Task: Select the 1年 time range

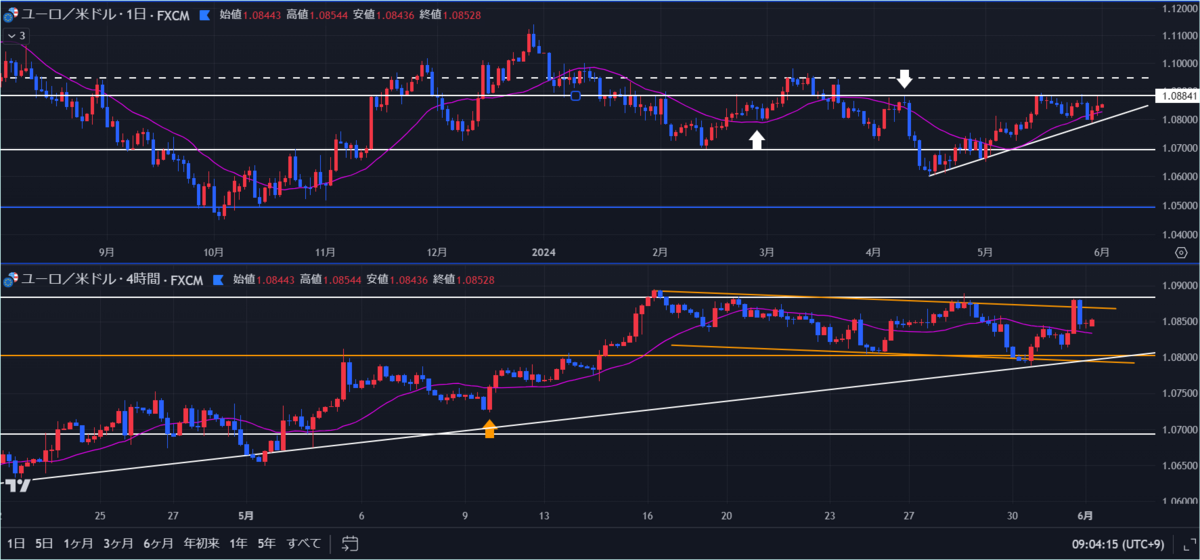Action: coord(239,544)
